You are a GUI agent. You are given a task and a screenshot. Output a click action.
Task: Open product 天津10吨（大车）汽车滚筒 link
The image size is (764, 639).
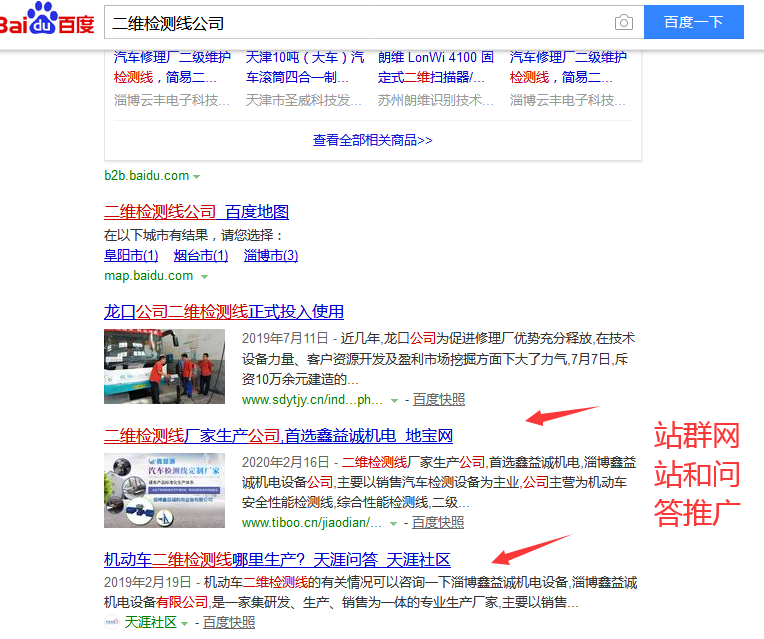305,67
